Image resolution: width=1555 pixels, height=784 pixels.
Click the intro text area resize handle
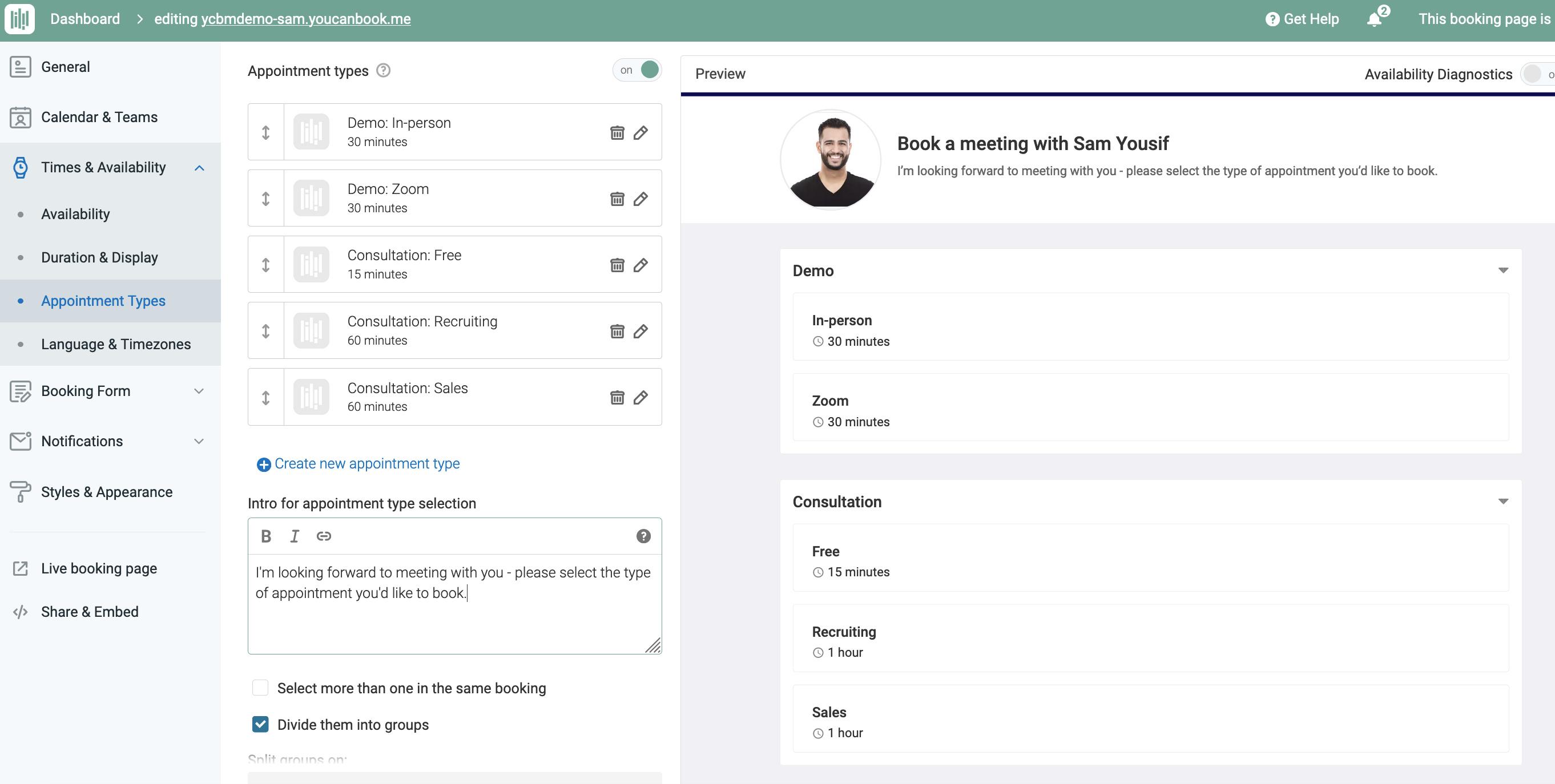pyautogui.click(x=653, y=645)
